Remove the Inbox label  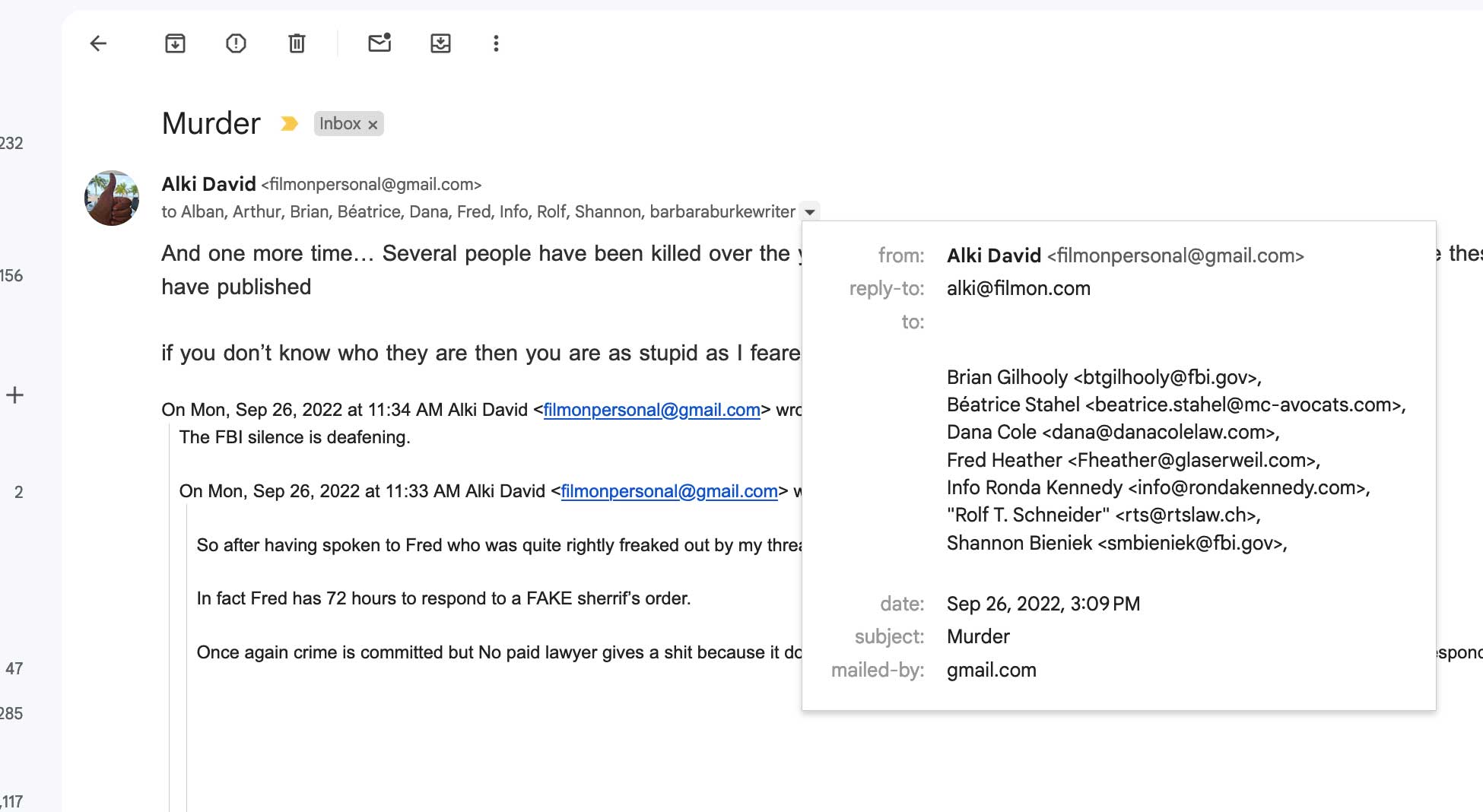coord(373,125)
